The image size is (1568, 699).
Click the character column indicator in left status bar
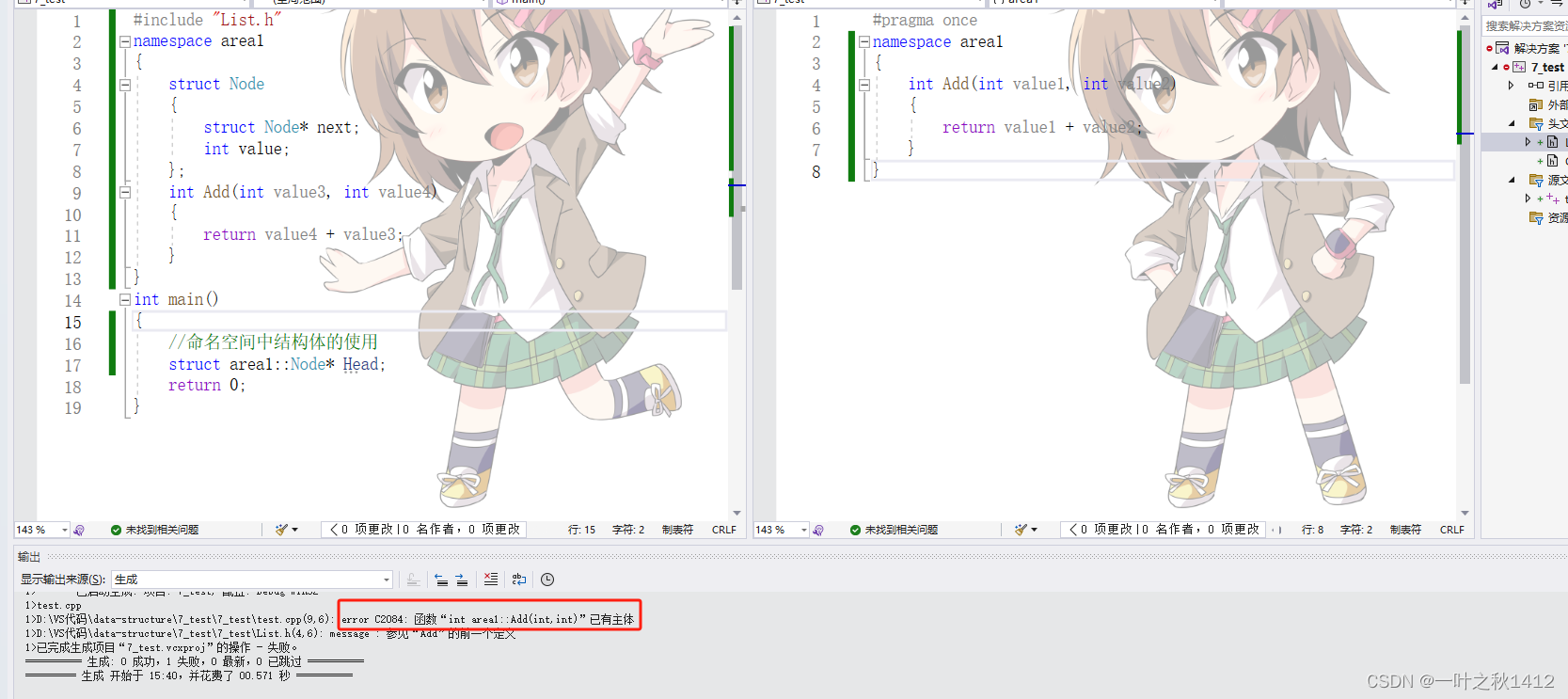[628, 530]
